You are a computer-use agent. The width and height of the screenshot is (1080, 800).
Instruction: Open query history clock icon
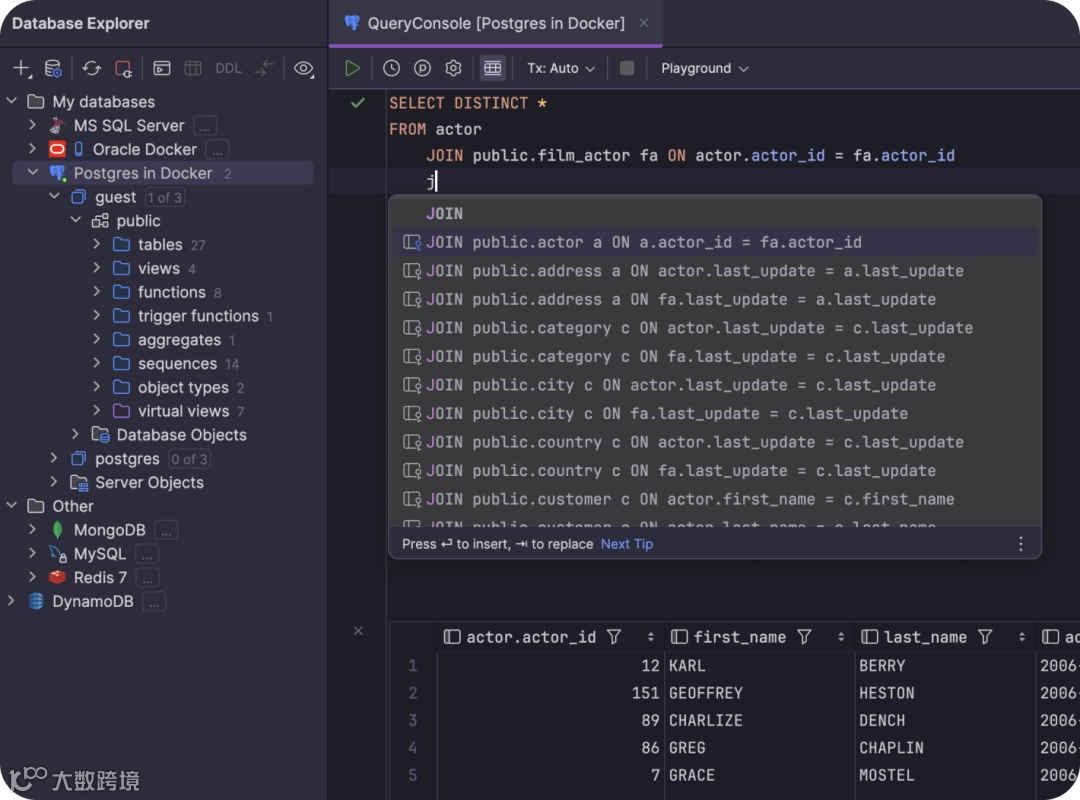[x=391, y=68]
